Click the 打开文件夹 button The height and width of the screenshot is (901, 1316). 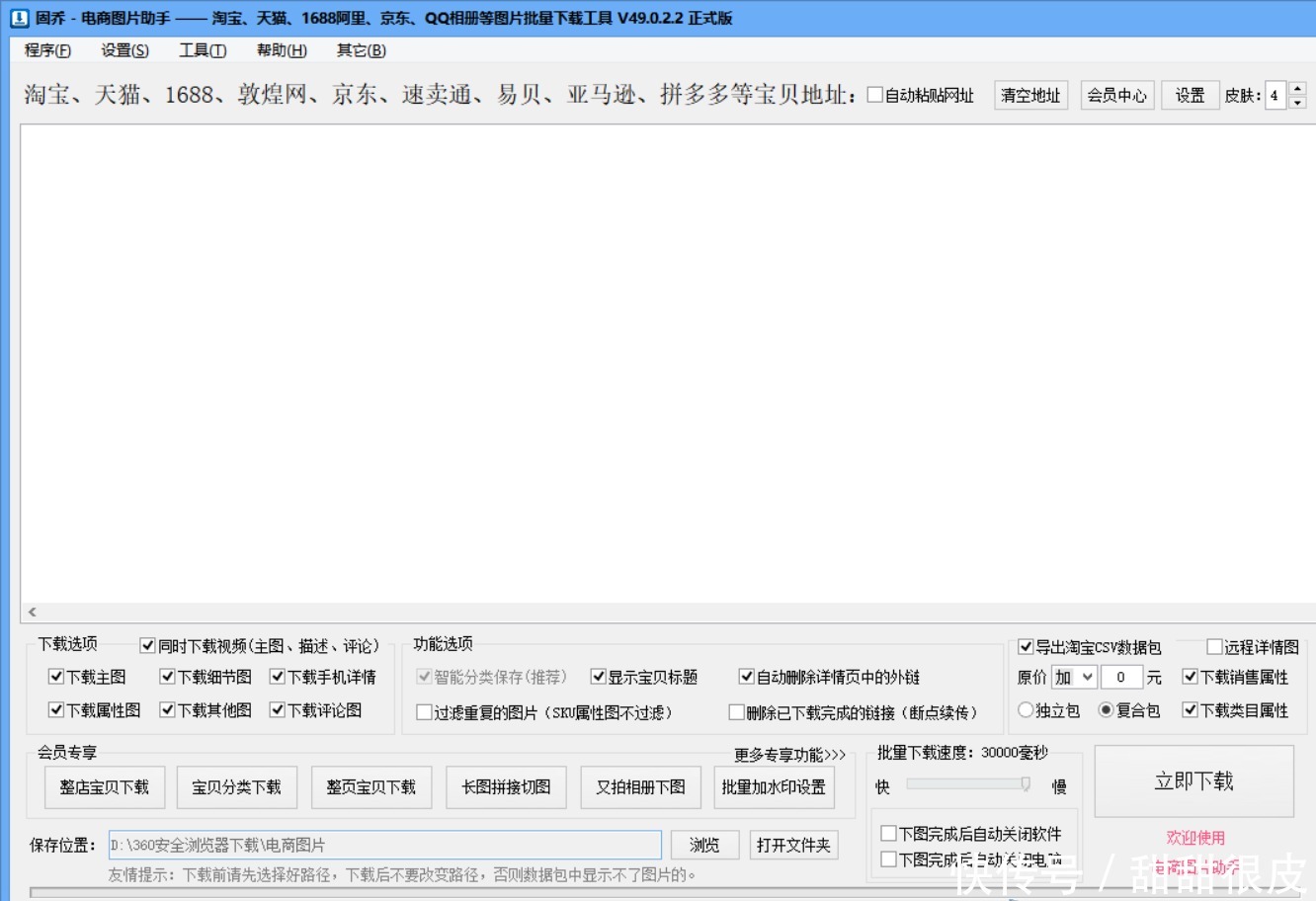pyautogui.click(x=793, y=845)
